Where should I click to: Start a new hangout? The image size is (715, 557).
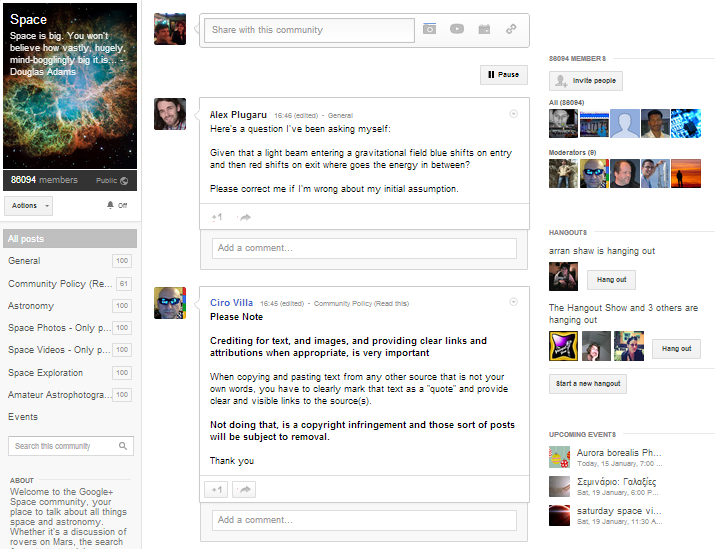click(588, 384)
